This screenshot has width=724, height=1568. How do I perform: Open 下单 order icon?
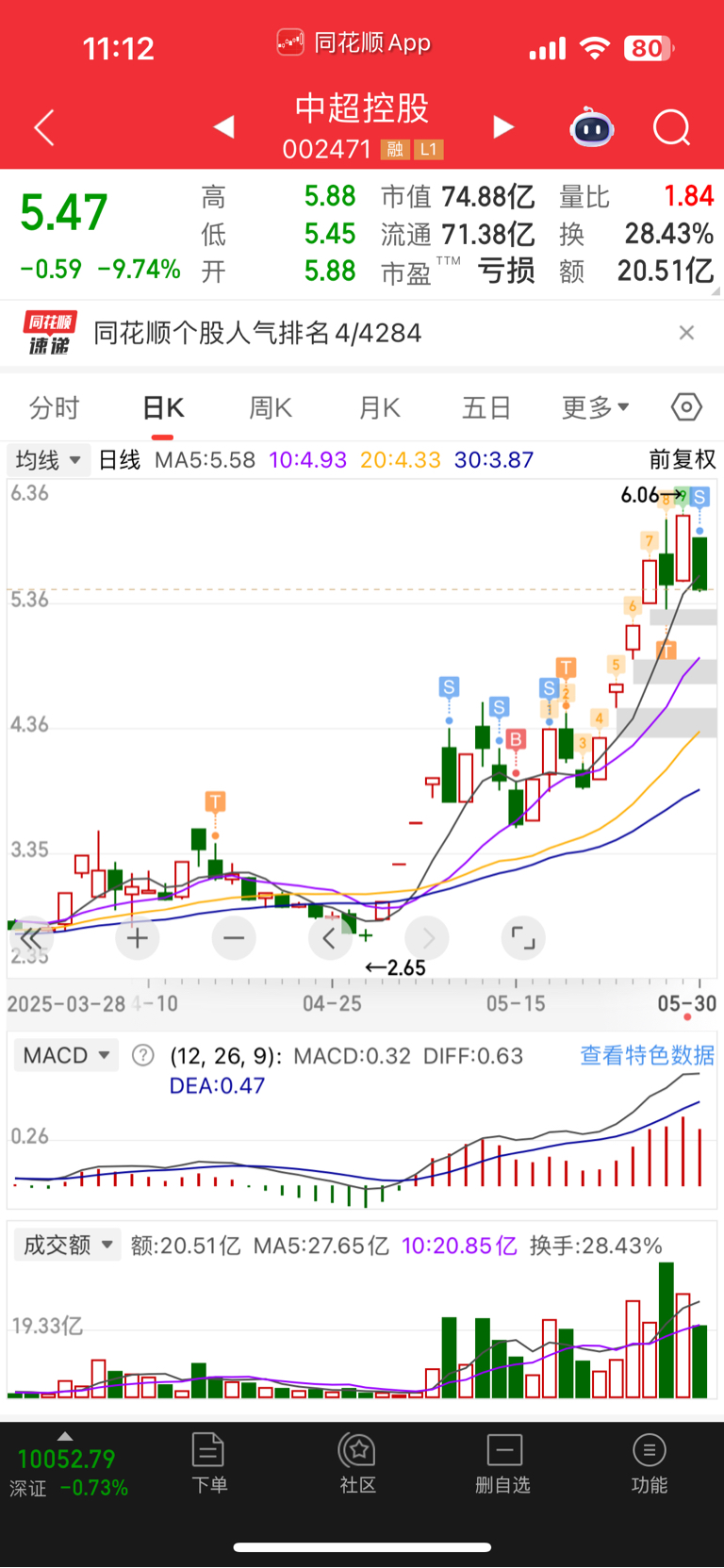click(x=208, y=1463)
